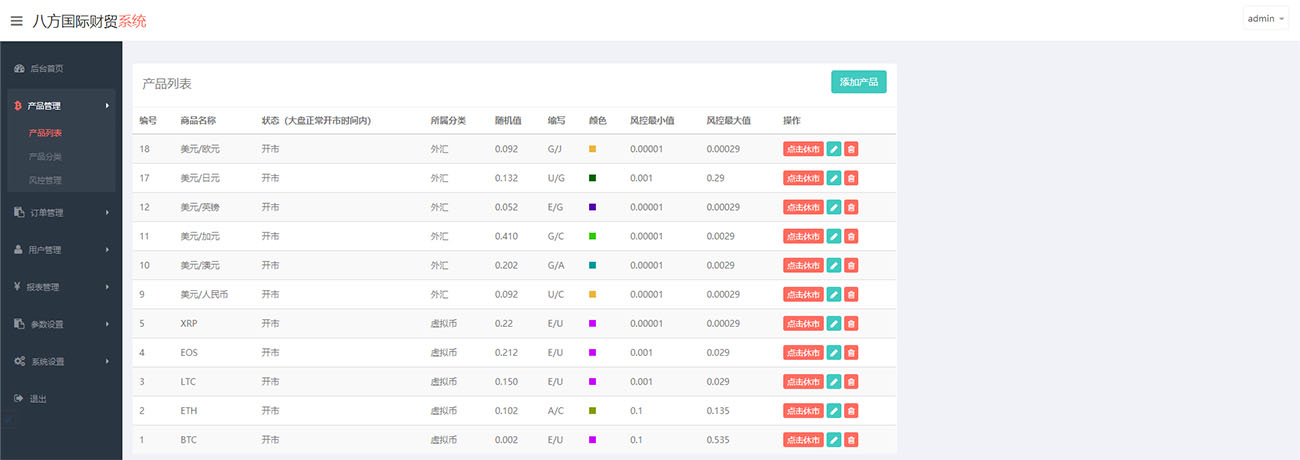1300x460 pixels.
Task: Click 点击休市 for BTC row
Action: 803,439
